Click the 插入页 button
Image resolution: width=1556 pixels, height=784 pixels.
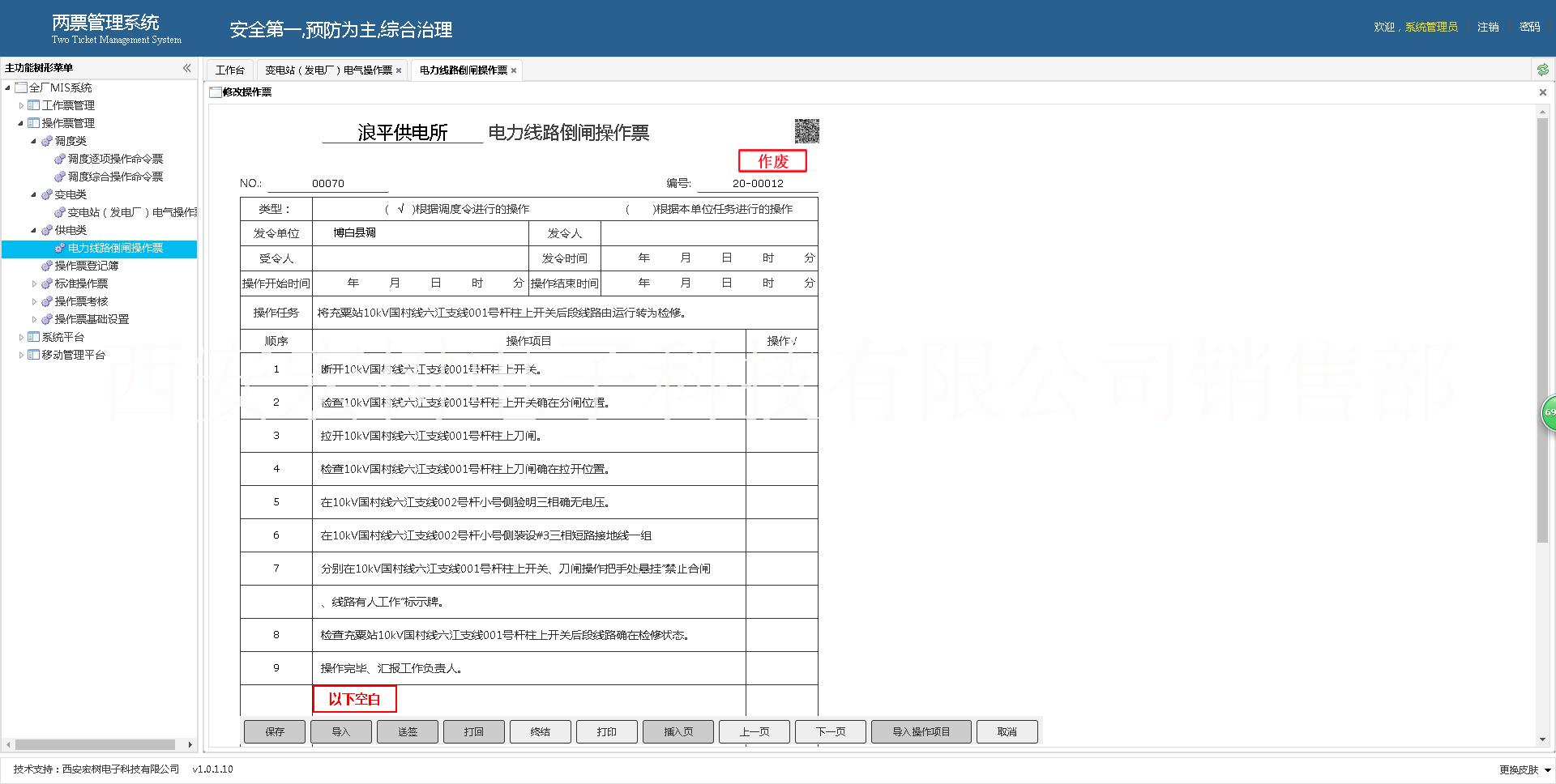pyautogui.click(x=678, y=731)
